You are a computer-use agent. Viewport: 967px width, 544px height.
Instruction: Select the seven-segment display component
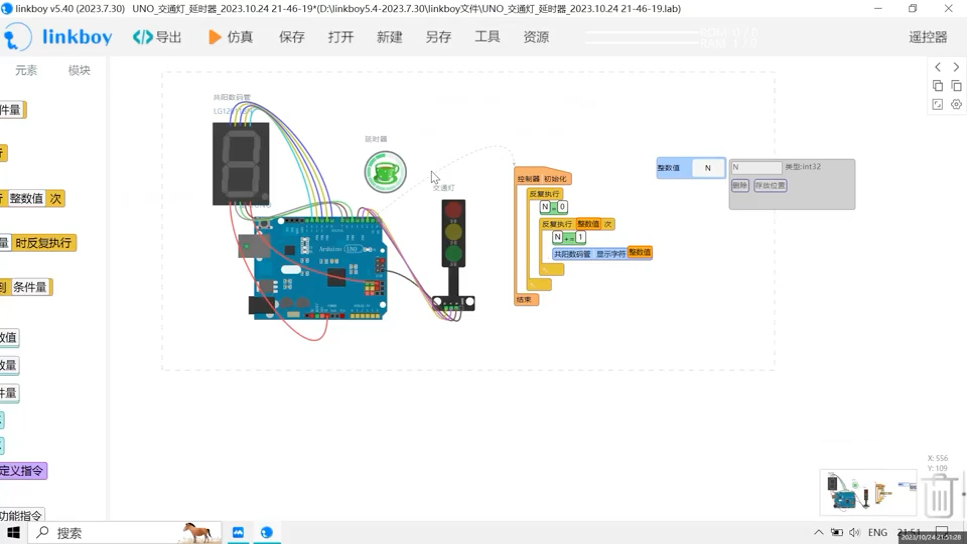[x=241, y=163]
